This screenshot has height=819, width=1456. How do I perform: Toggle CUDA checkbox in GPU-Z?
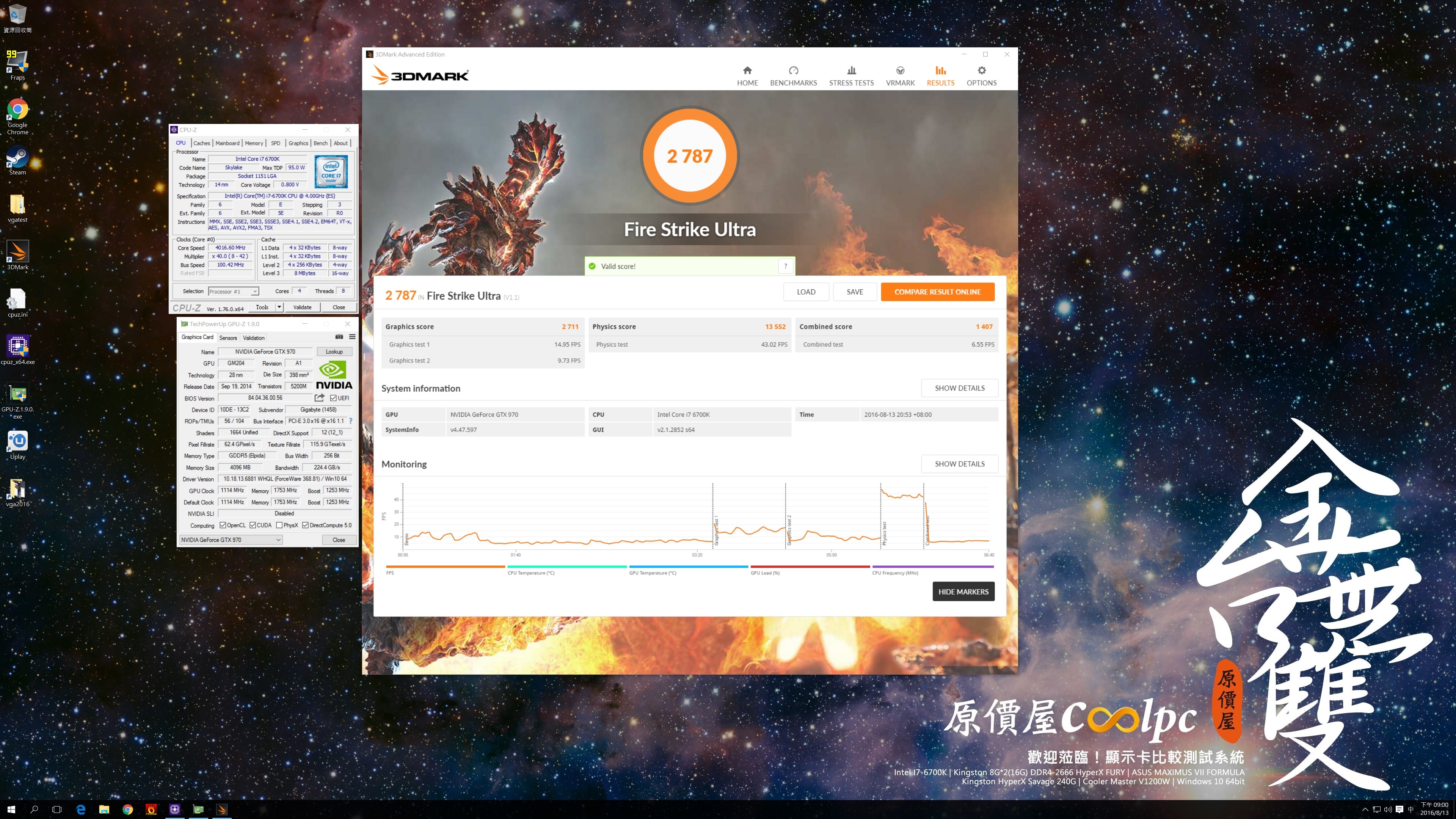tap(253, 525)
